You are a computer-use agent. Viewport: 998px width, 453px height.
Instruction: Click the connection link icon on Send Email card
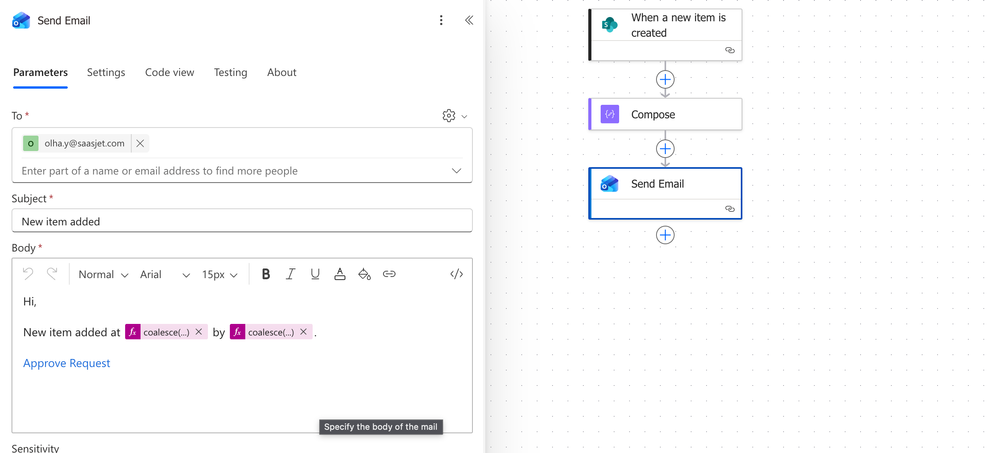730,209
